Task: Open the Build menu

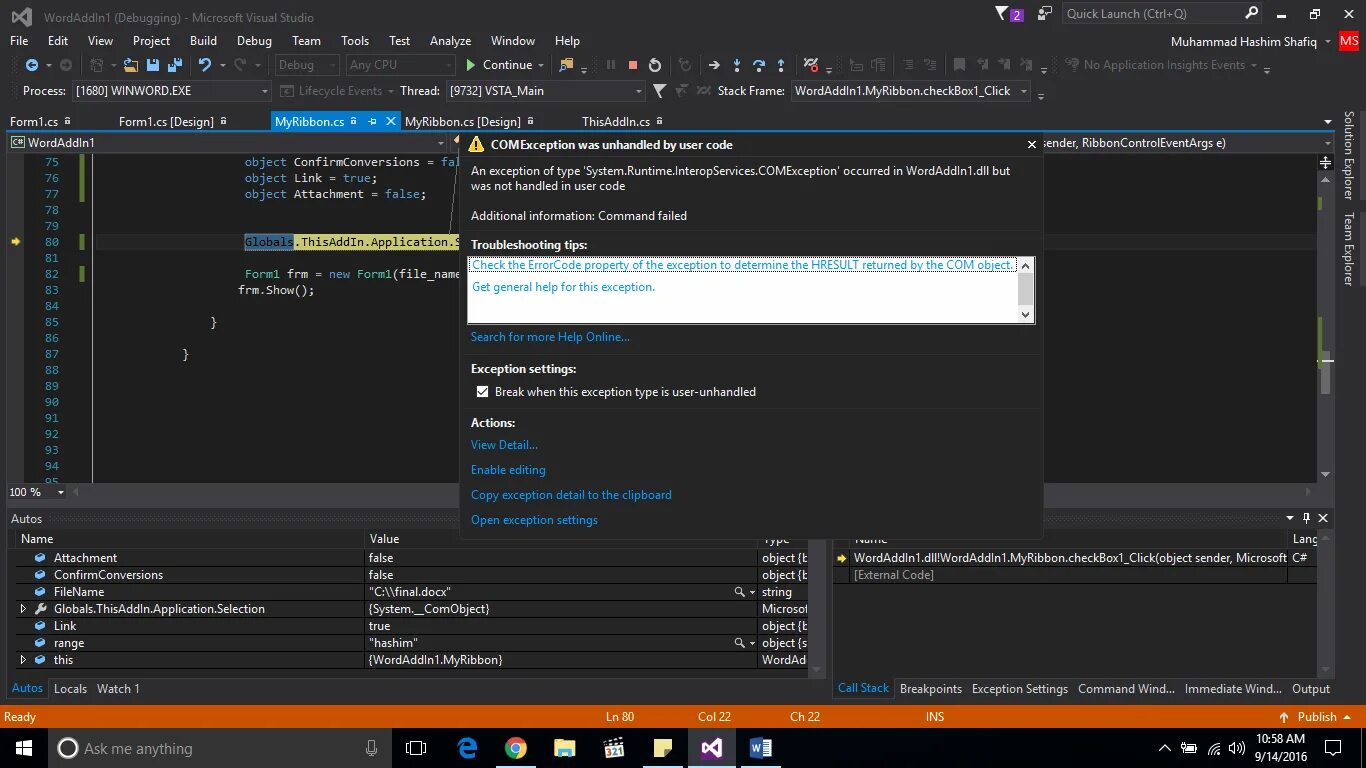Action: (203, 41)
